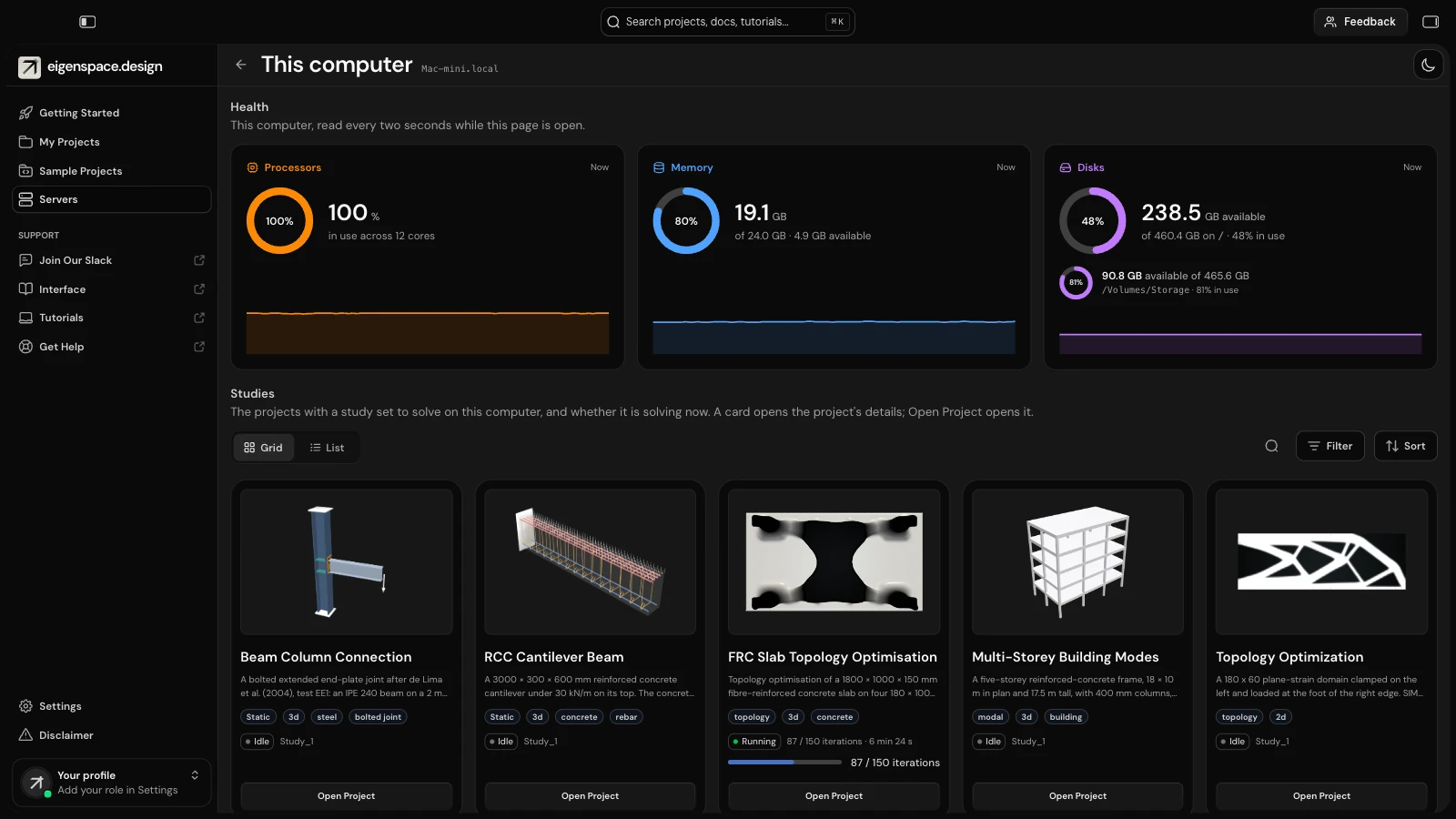Open the FRC Slab Topology Optimisation thumbnail
The image size is (1456, 819).
tap(834, 561)
